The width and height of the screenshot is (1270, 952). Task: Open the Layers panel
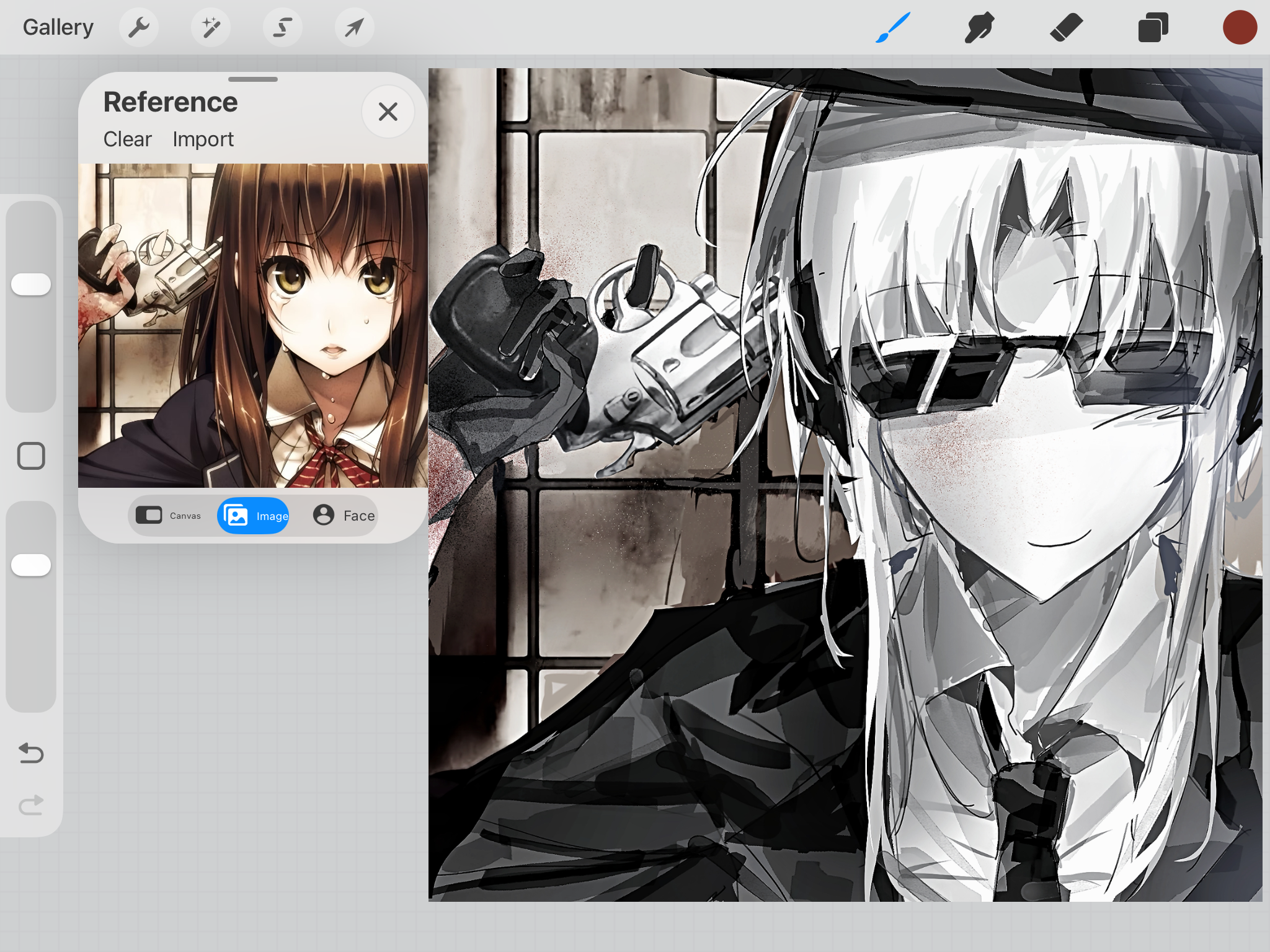coord(1153,27)
